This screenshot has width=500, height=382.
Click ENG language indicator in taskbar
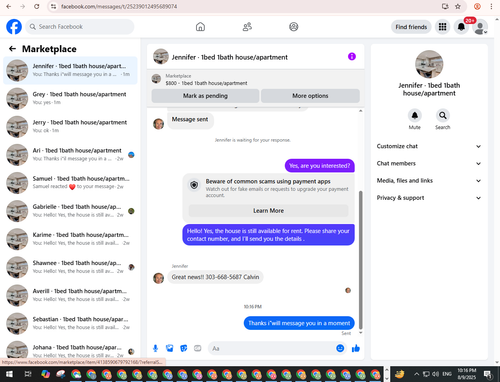pos(447,374)
